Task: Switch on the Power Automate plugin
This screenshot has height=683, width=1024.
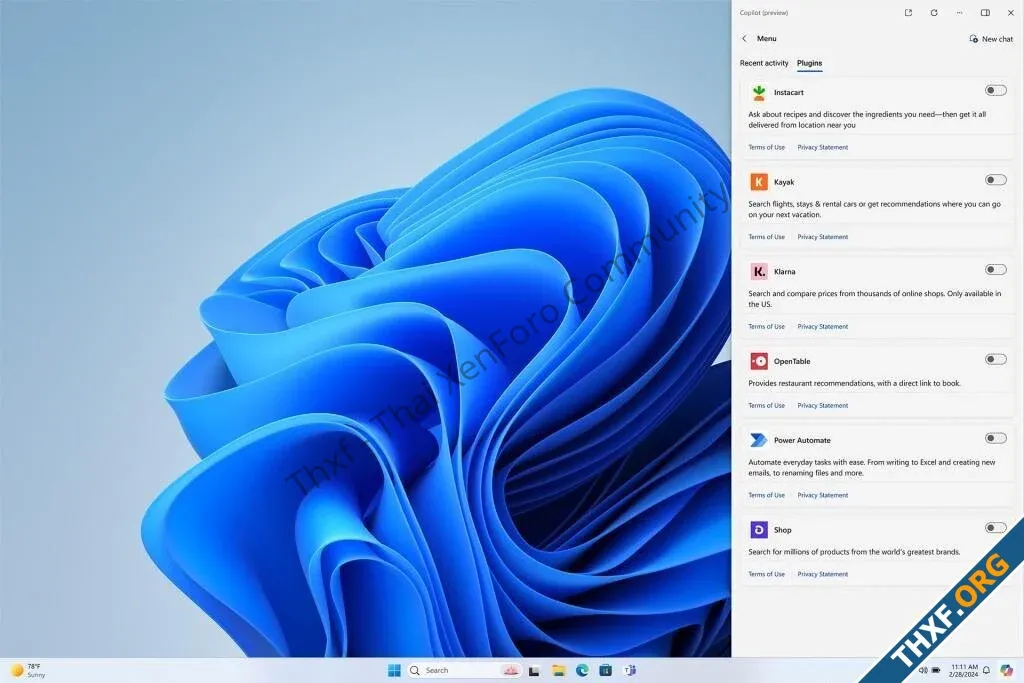Action: click(995, 438)
